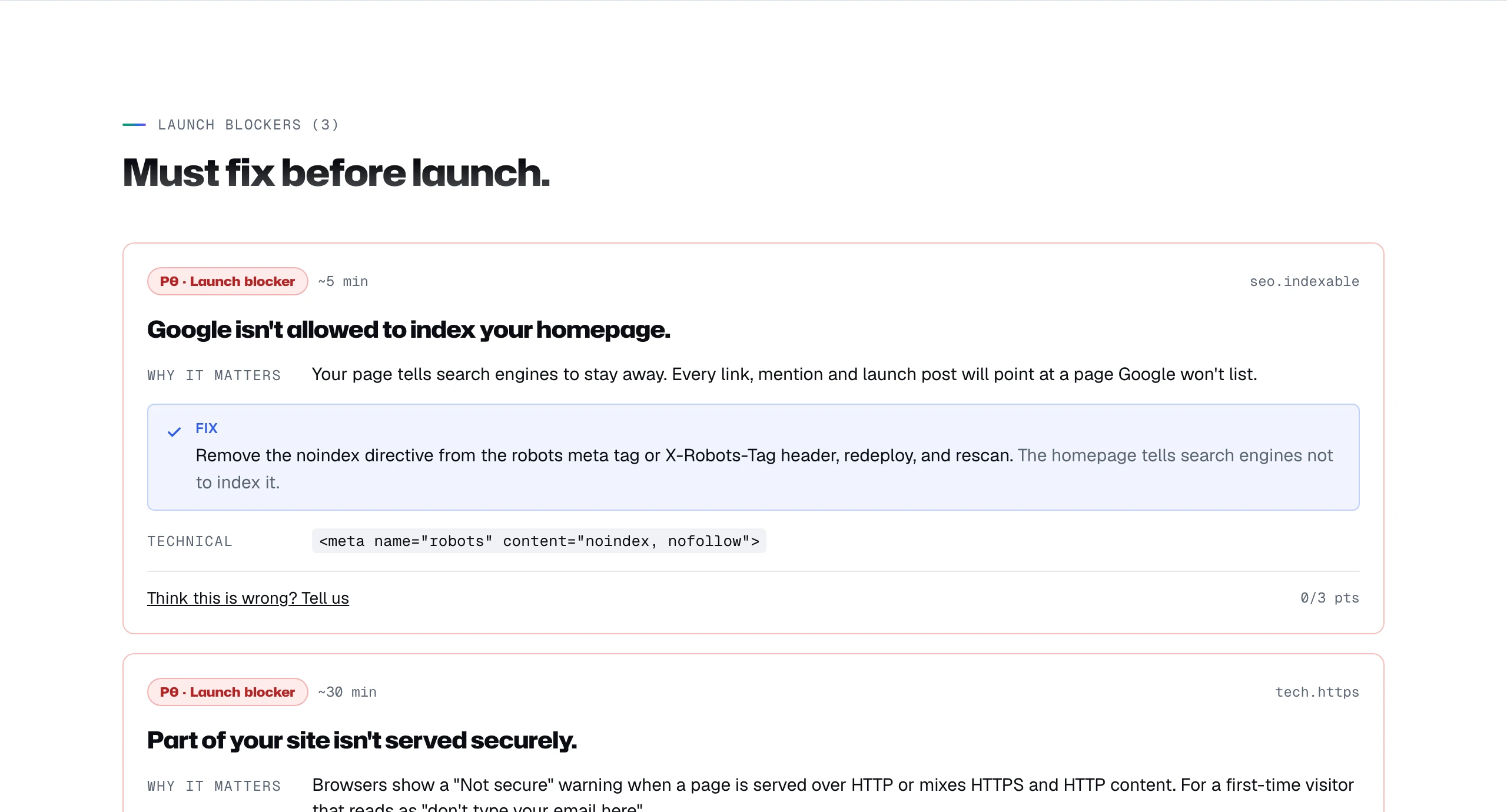Open the 'Think this is wrong? Tell us' link
Viewport: 1507px width, 812px height.
tap(248, 598)
